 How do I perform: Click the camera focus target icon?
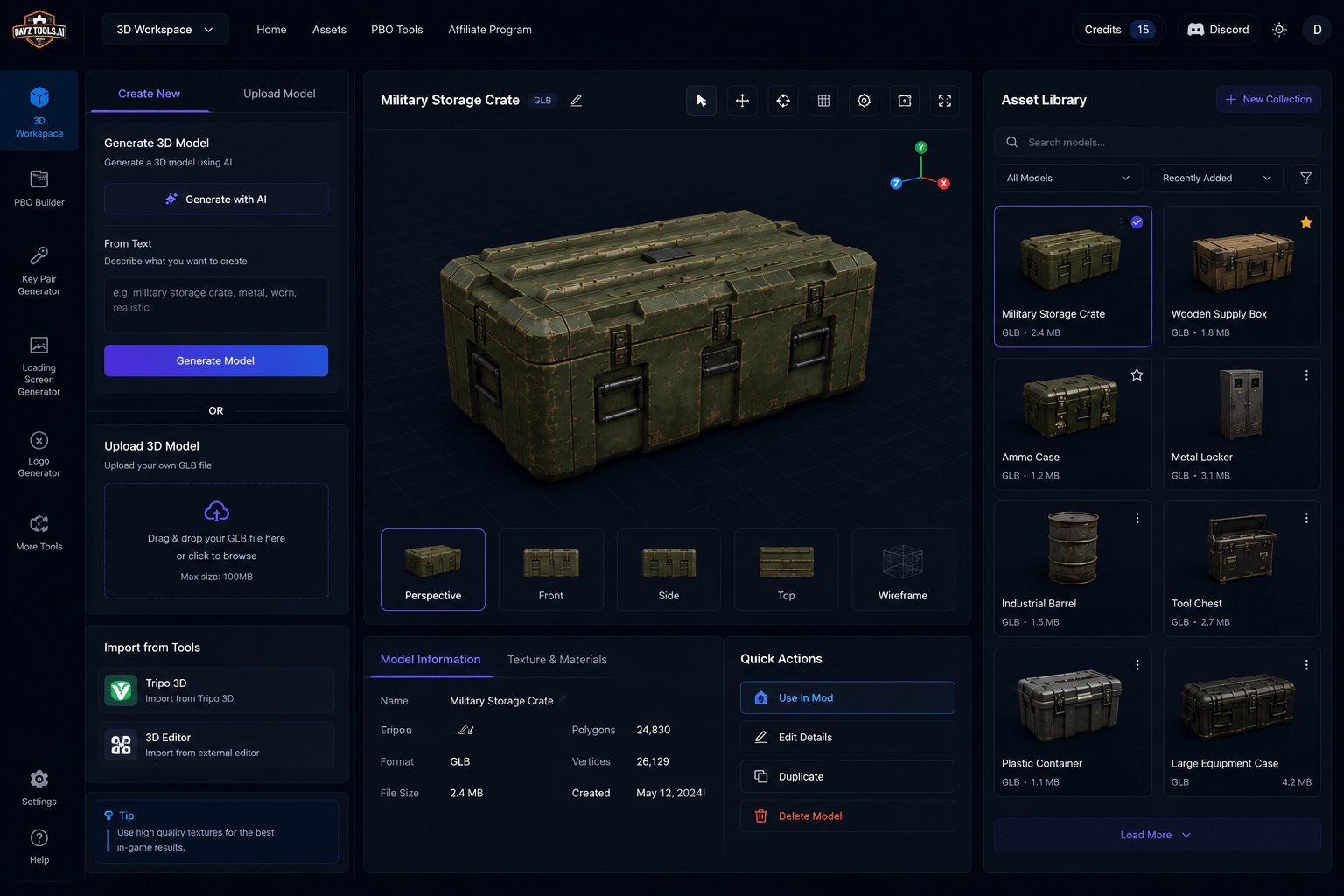(864, 101)
